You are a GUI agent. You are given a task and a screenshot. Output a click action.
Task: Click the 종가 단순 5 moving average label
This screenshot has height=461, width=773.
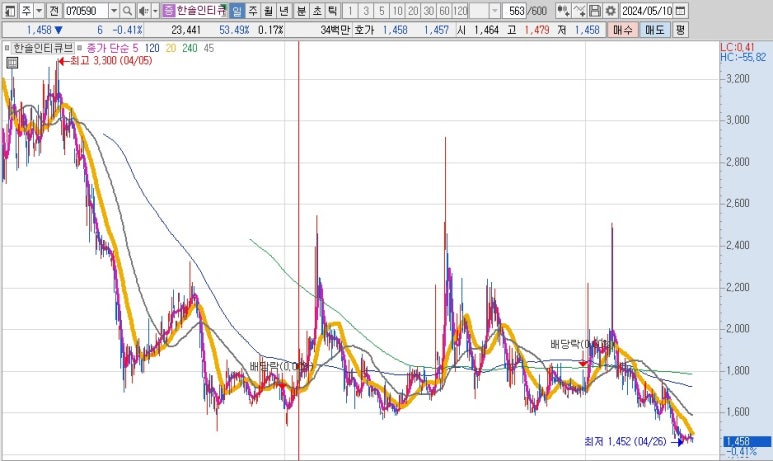[x=112, y=48]
